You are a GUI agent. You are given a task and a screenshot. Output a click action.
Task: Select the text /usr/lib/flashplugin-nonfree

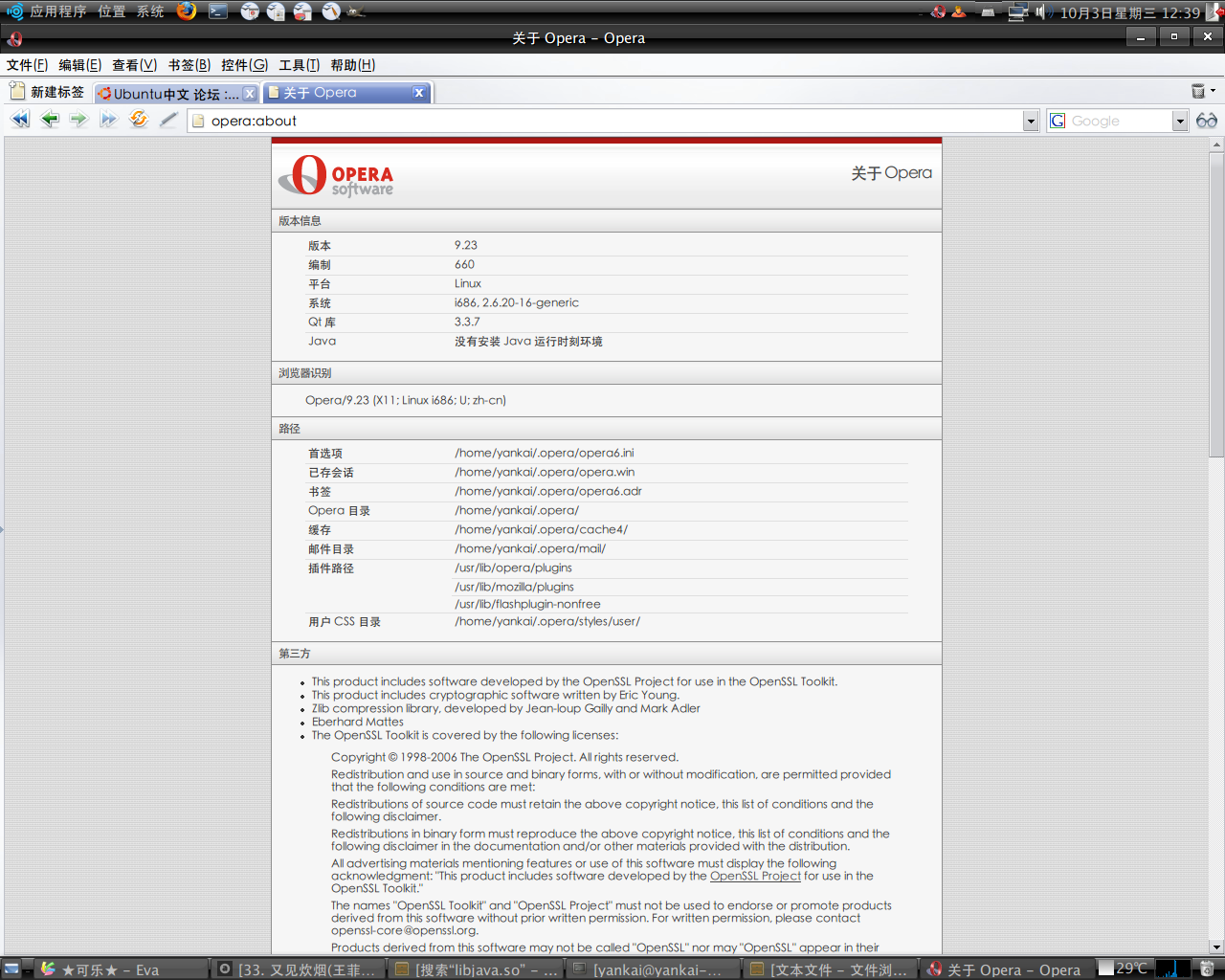click(527, 604)
